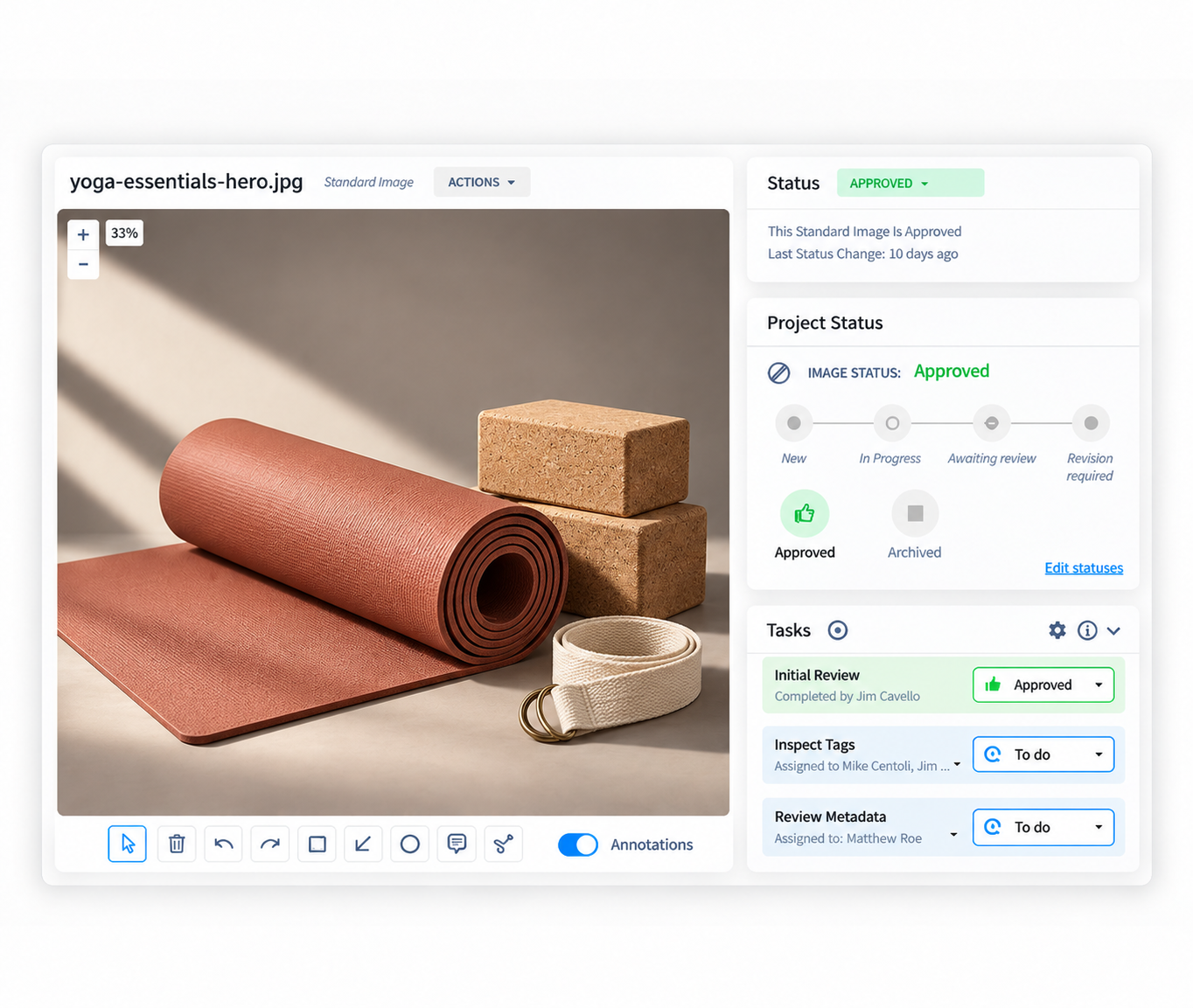Open the ACTIONS dropdown menu
Screen dimensions: 1193x1008
[x=482, y=182]
